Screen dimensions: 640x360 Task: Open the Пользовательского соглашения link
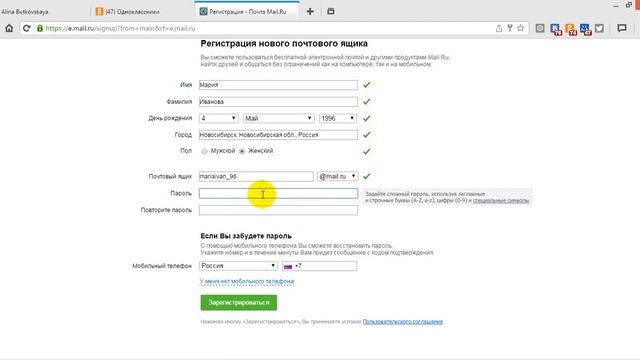coord(403,322)
